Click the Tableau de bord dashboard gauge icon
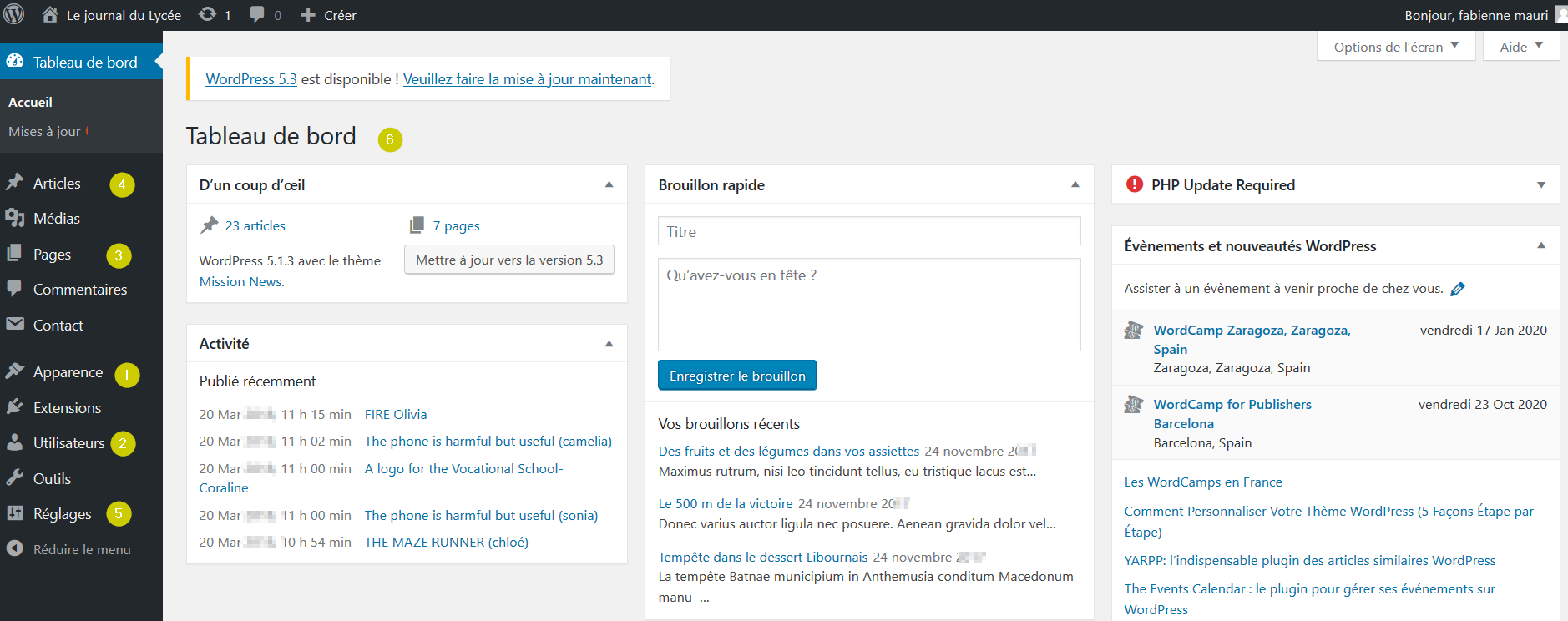Screen dimensions: 1568x621 tap(15, 61)
